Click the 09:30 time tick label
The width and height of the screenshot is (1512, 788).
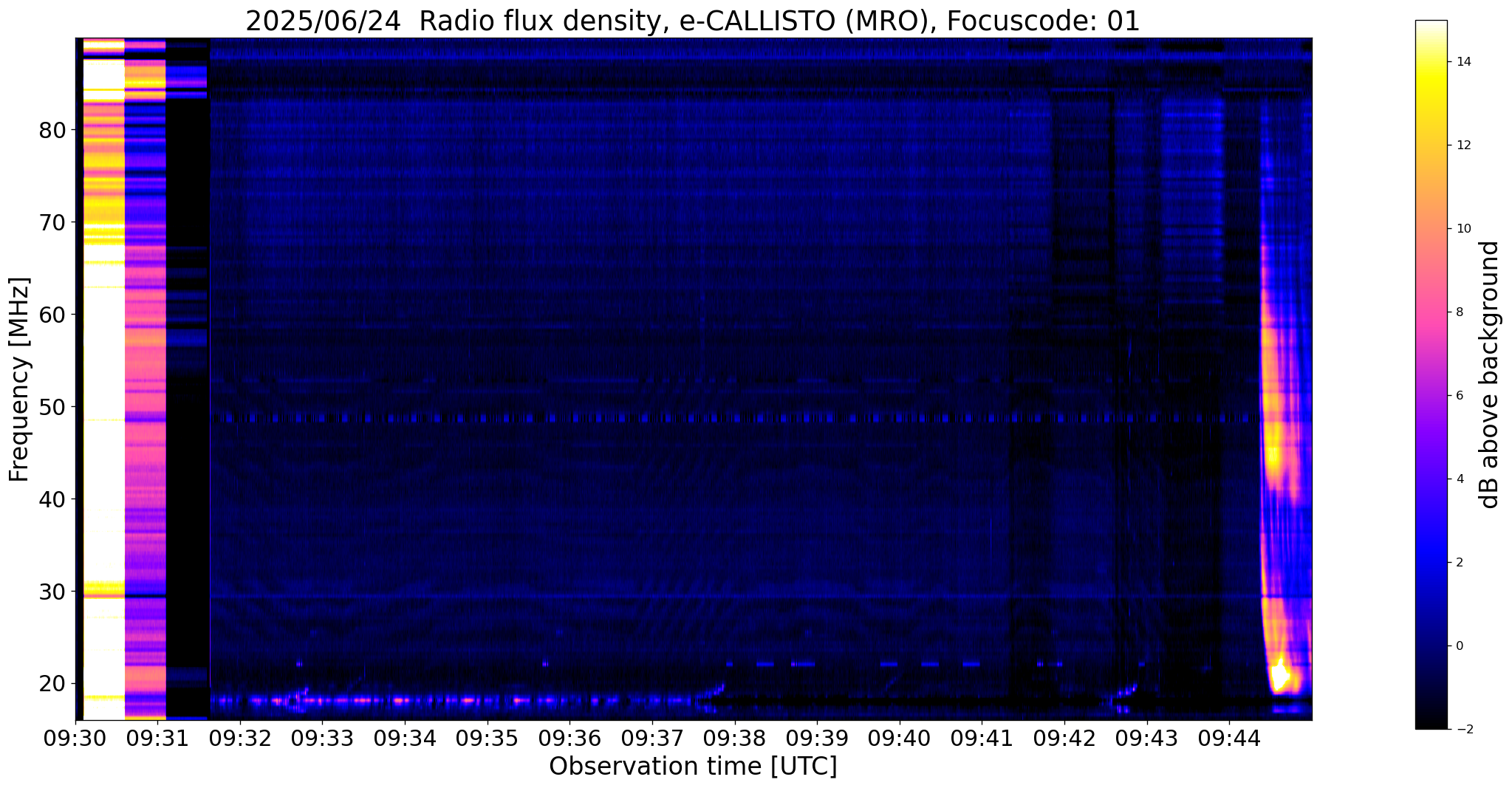tap(75, 739)
